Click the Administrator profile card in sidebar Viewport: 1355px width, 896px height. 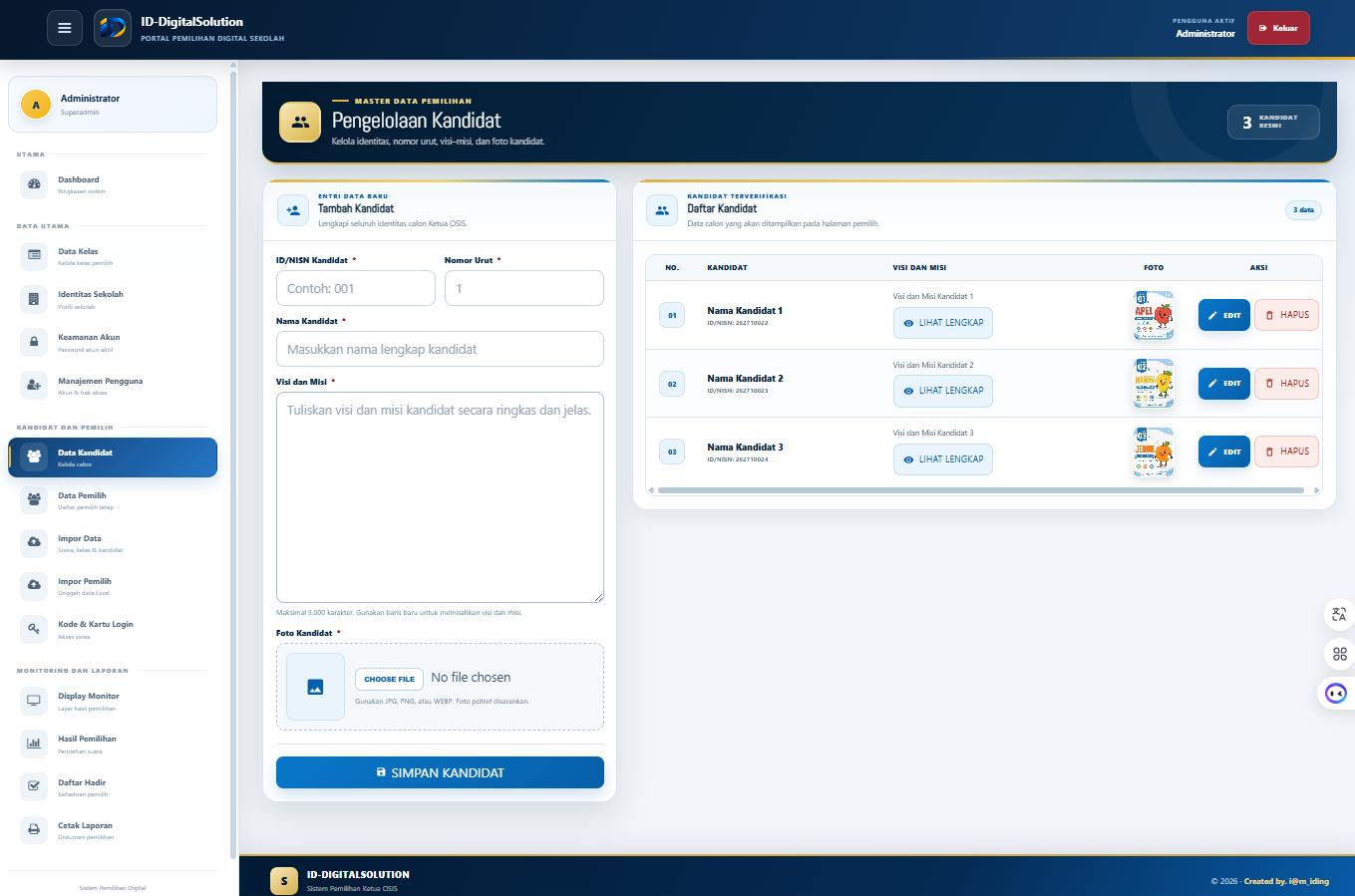(x=113, y=104)
